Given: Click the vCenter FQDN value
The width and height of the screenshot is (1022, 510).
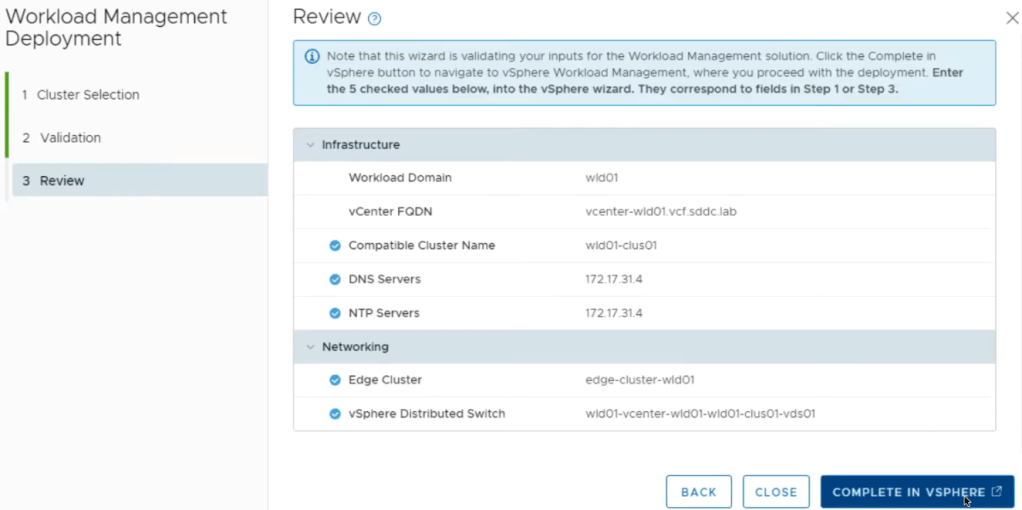Looking at the screenshot, I should click(660, 212).
